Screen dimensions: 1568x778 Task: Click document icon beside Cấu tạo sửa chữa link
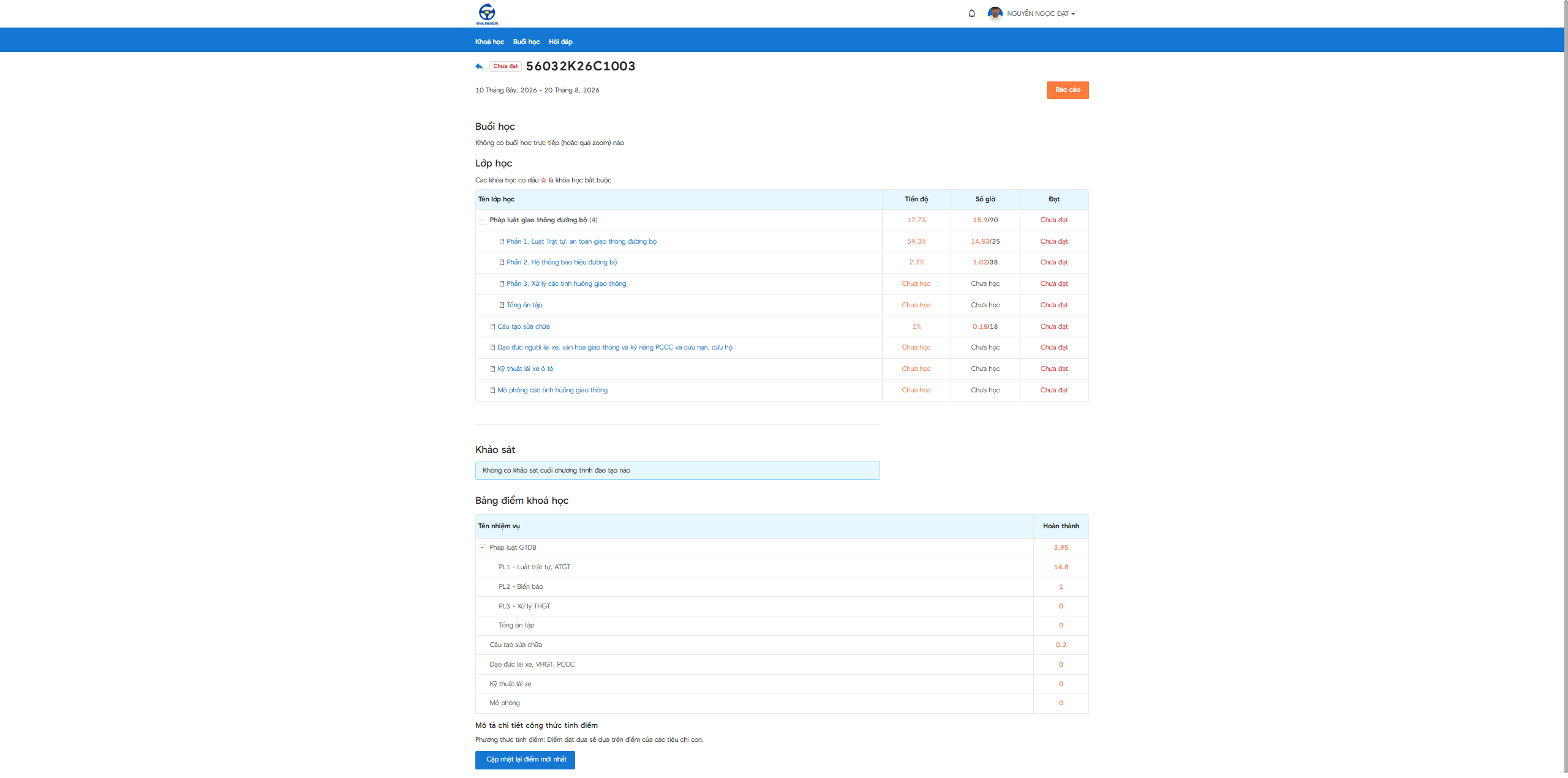click(492, 326)
